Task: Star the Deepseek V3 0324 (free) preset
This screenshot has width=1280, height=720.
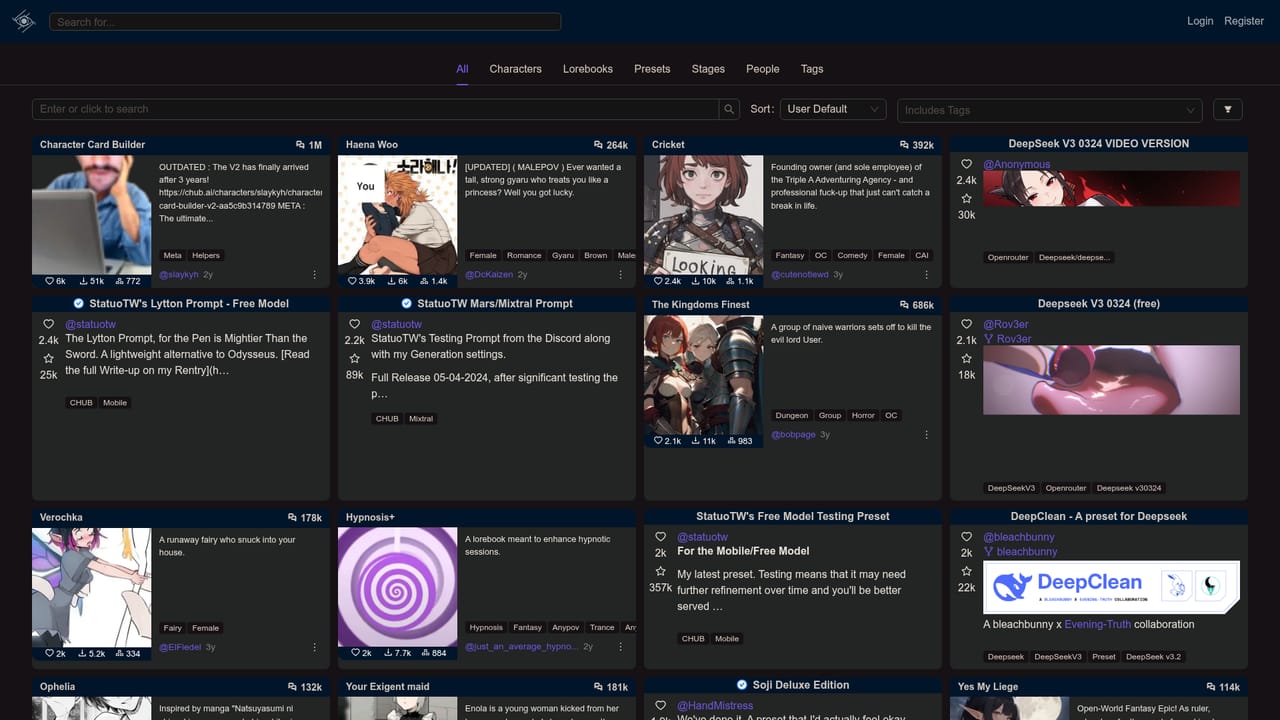Action: click(966, 358)
